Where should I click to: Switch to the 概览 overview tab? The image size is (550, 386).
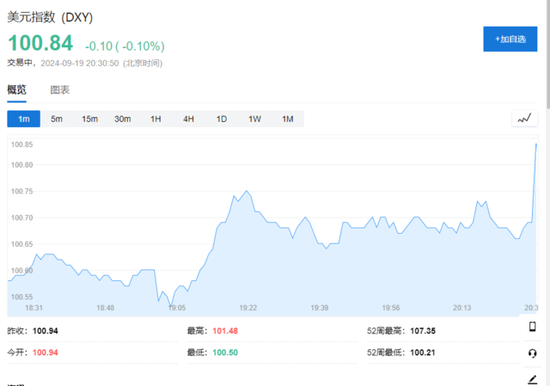(16, 90)
